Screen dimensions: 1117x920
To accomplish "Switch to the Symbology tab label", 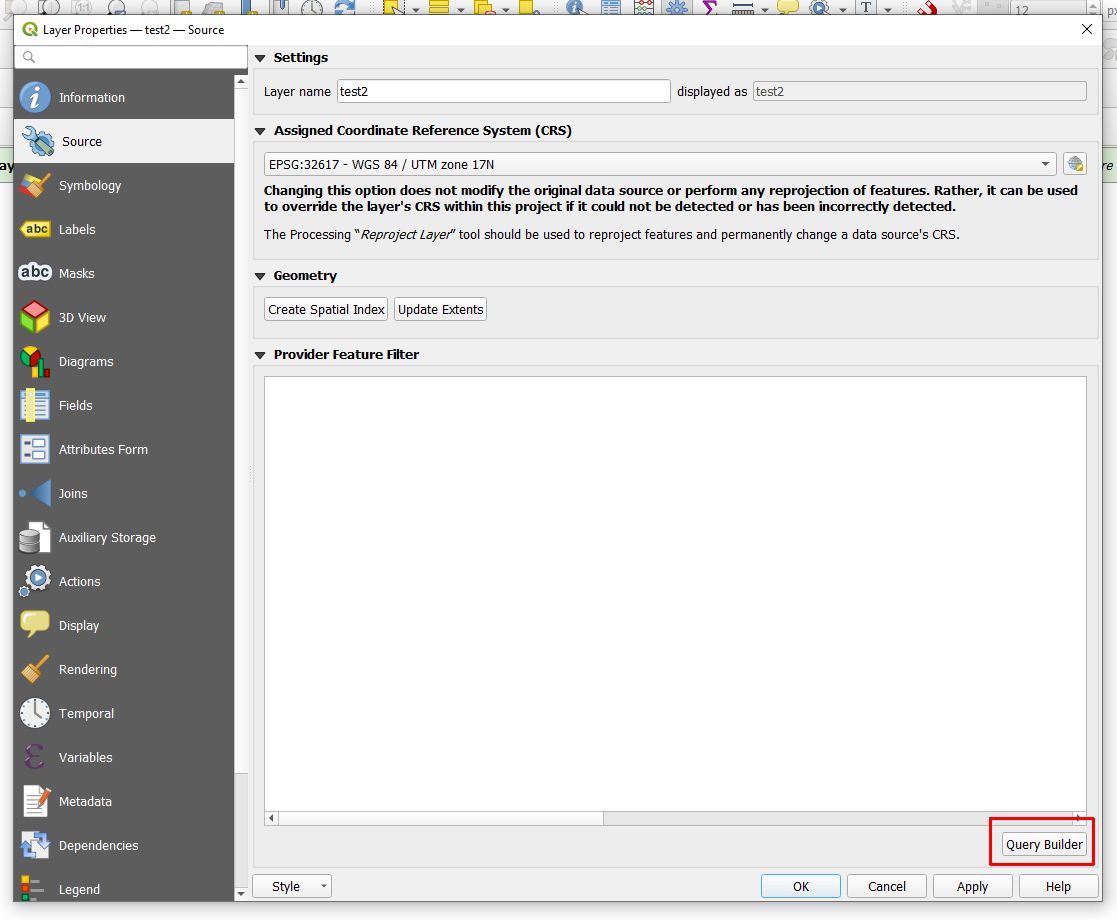I will (x=90, y=185).
